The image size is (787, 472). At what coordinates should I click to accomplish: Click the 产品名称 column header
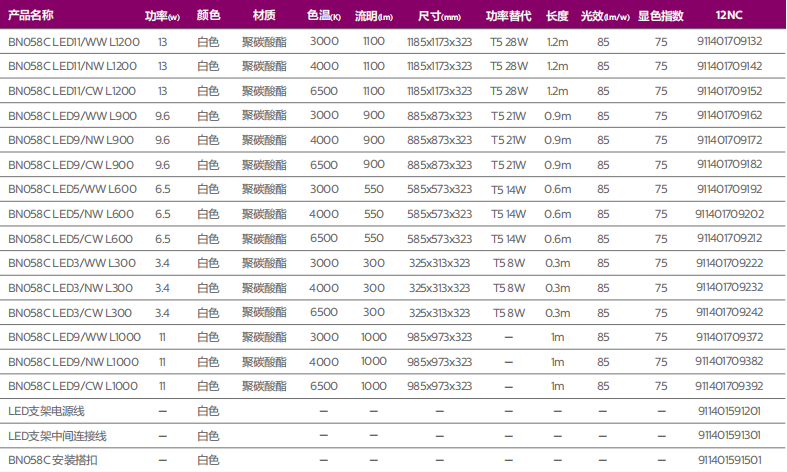[31, 15]
